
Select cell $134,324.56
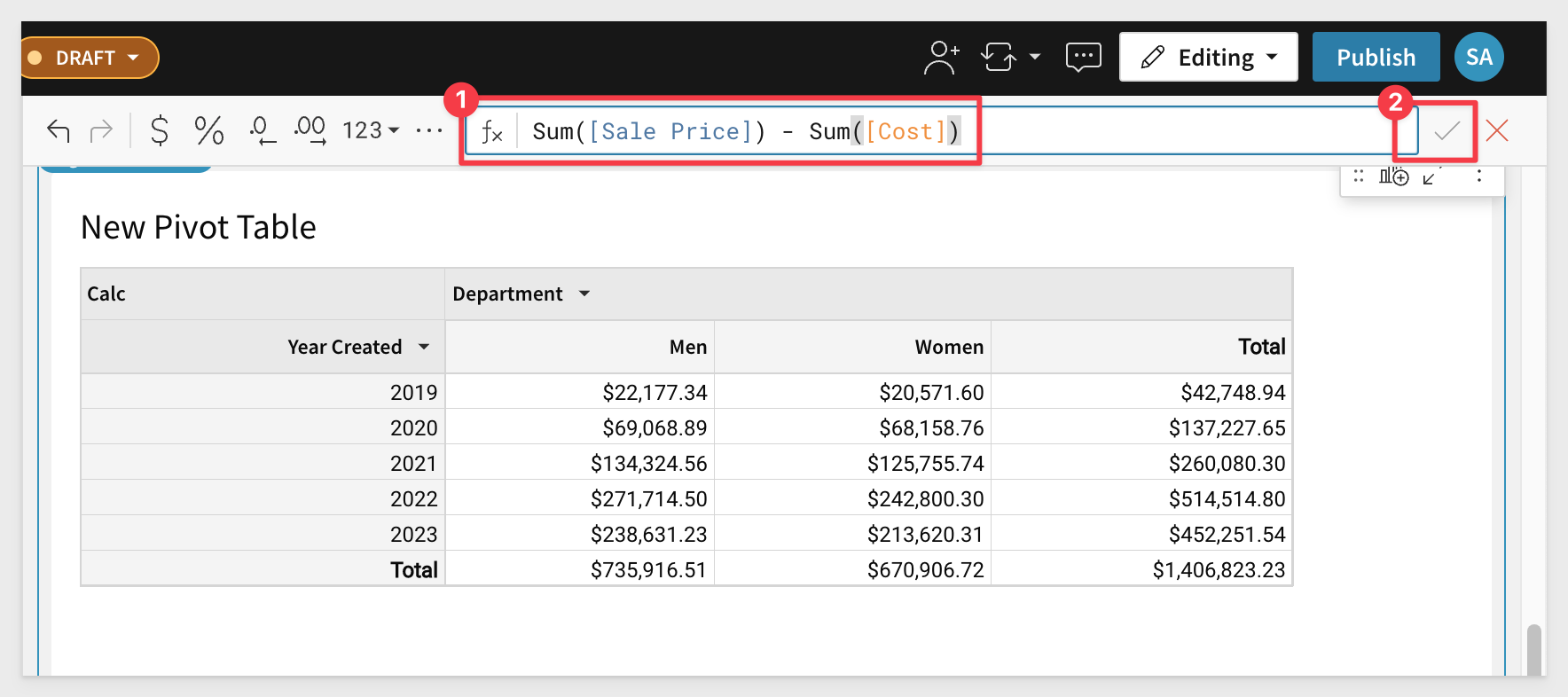[x=580, y=463]
